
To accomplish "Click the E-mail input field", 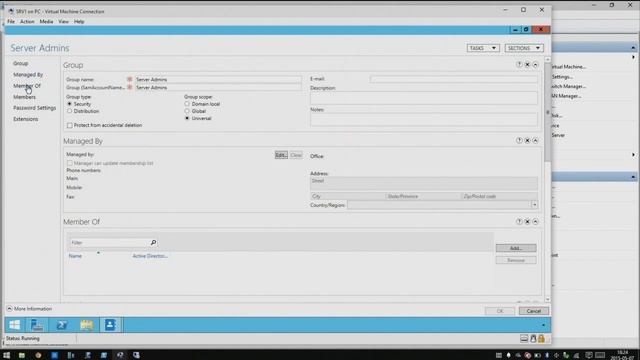I will tap(453, 79).
